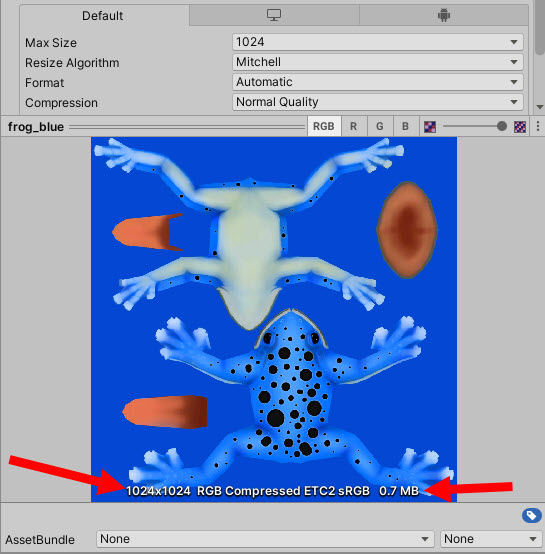Show only the G channel
Screen dimensions: 545x554
[380, 126]
